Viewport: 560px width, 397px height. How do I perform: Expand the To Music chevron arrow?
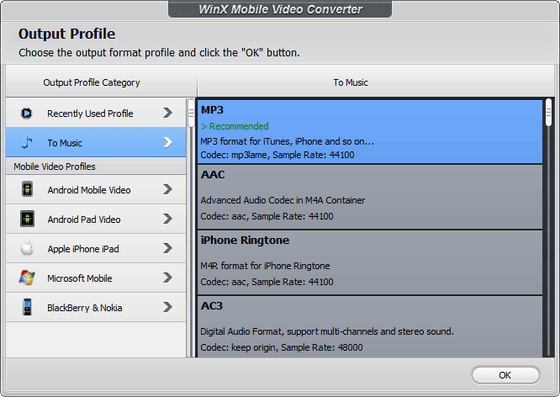[168, 142]
